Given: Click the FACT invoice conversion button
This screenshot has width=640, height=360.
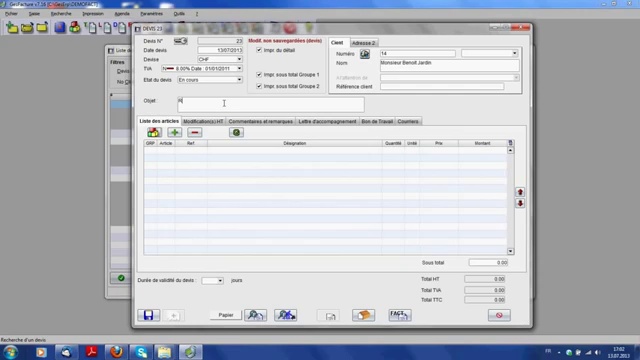Looking at the screenshot, I should pos(400,315).
